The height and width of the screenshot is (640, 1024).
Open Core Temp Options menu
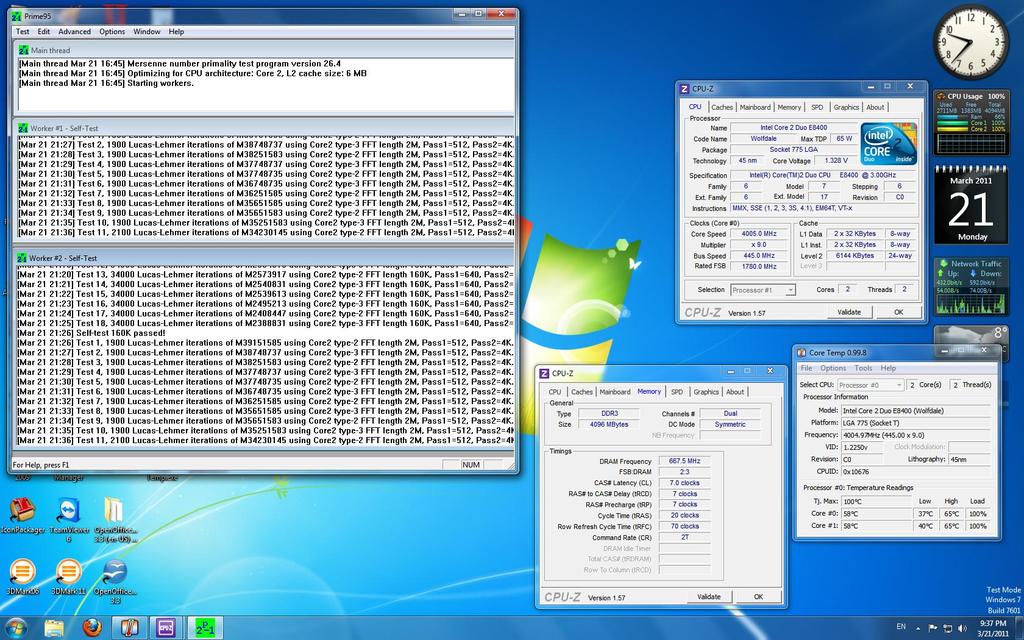tap(833, 368)
